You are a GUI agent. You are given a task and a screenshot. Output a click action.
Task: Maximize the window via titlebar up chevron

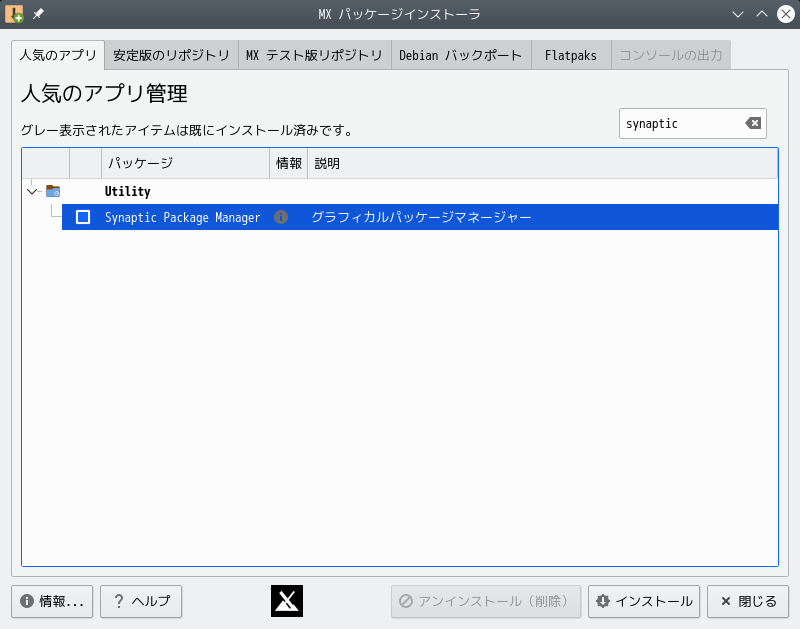pos(762,14)
